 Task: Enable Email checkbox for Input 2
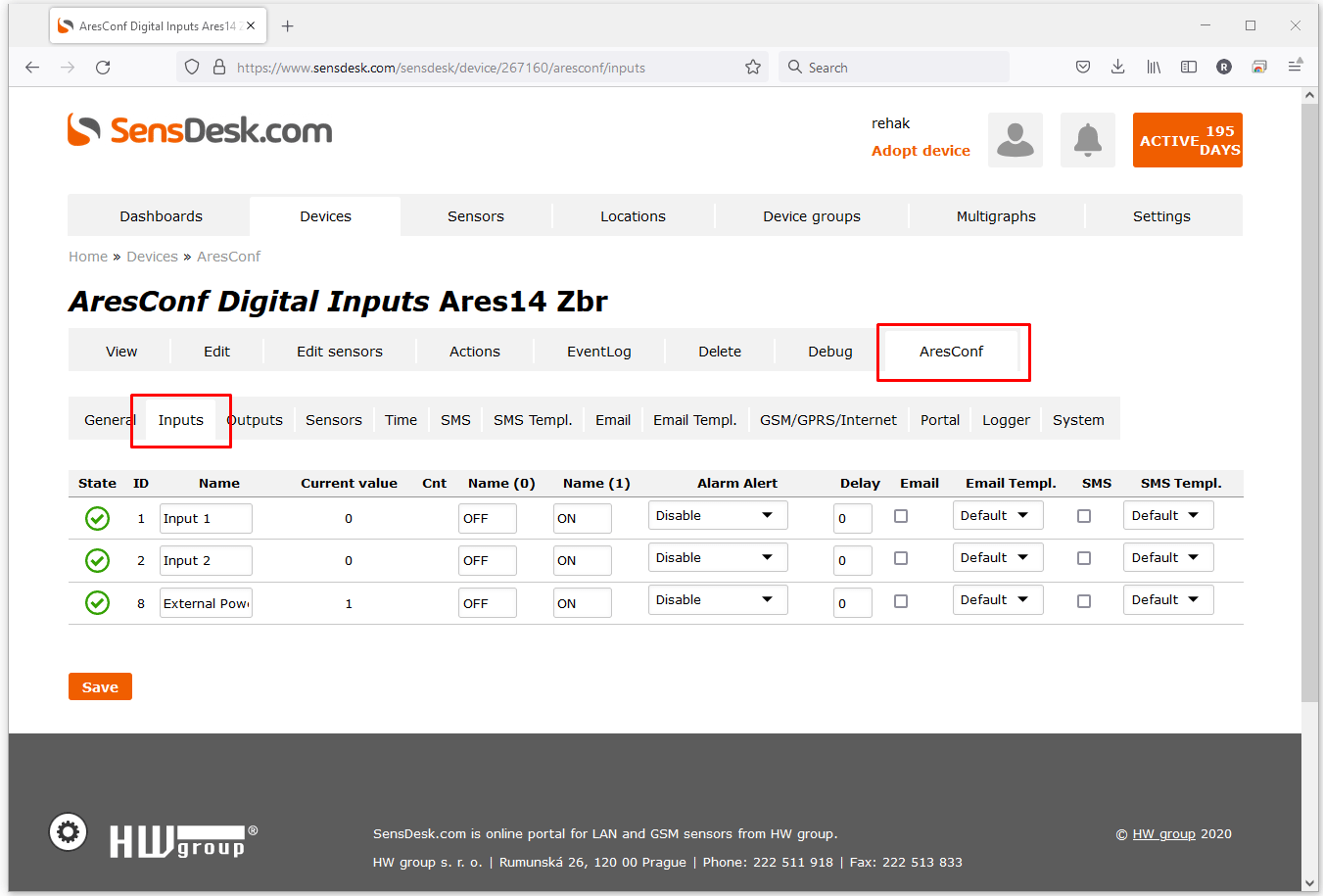point(901,558)
